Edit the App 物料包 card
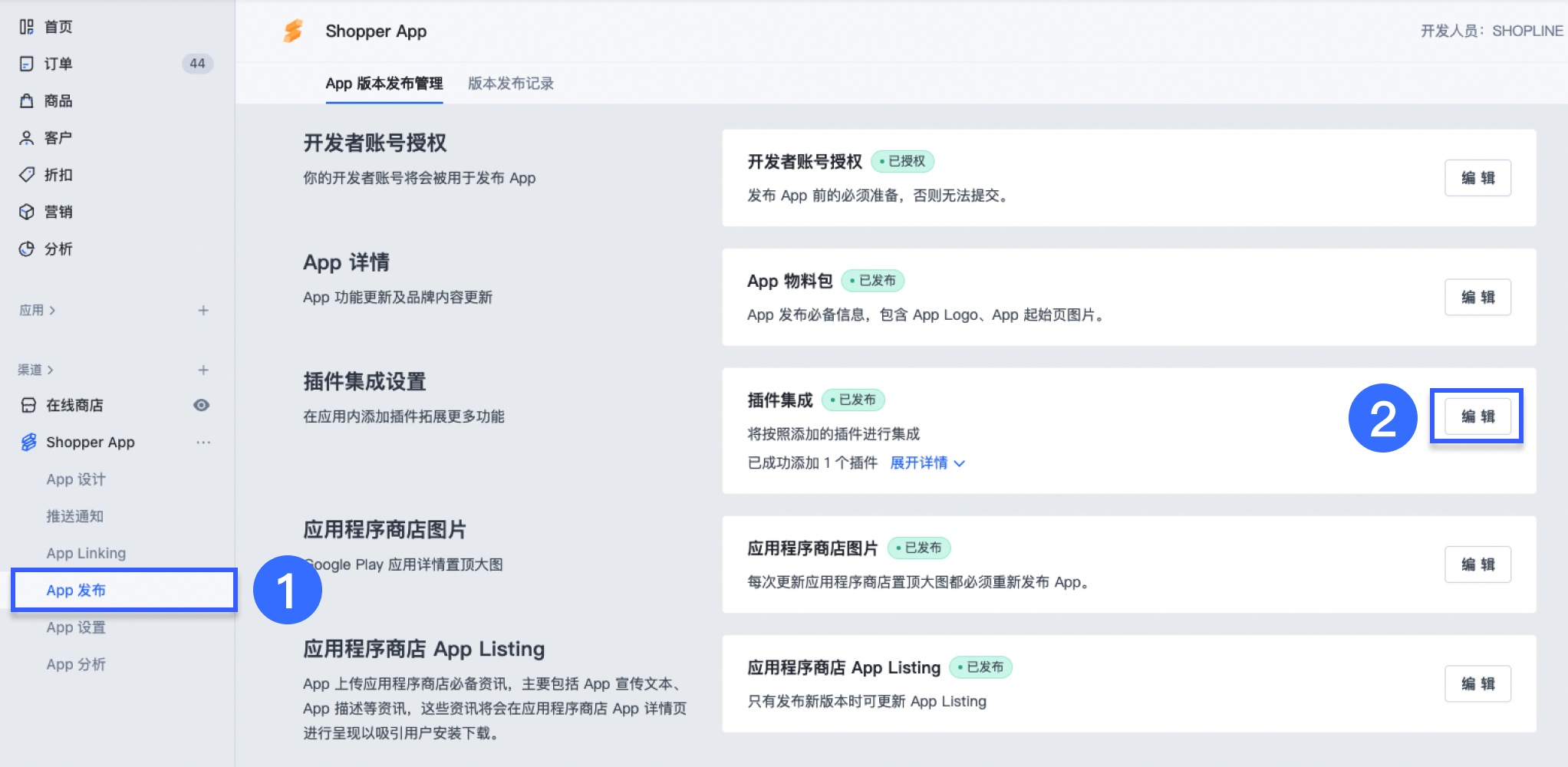Viewport: 1568px width, 767px height. pos(1477,297)
